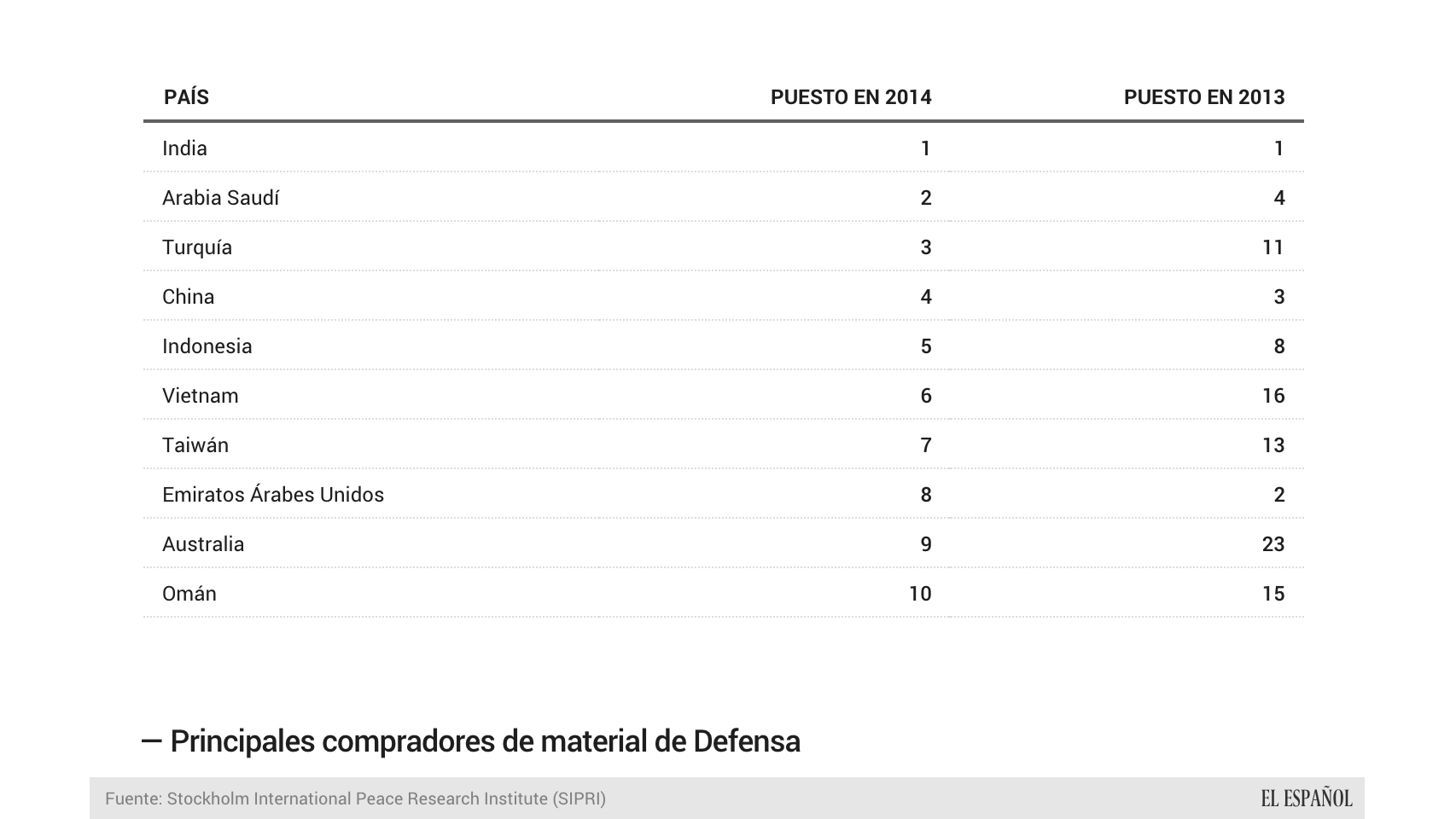The image size is (1456, 819).
Task: Click the Australia country name
Action: [x=203, y=544]
